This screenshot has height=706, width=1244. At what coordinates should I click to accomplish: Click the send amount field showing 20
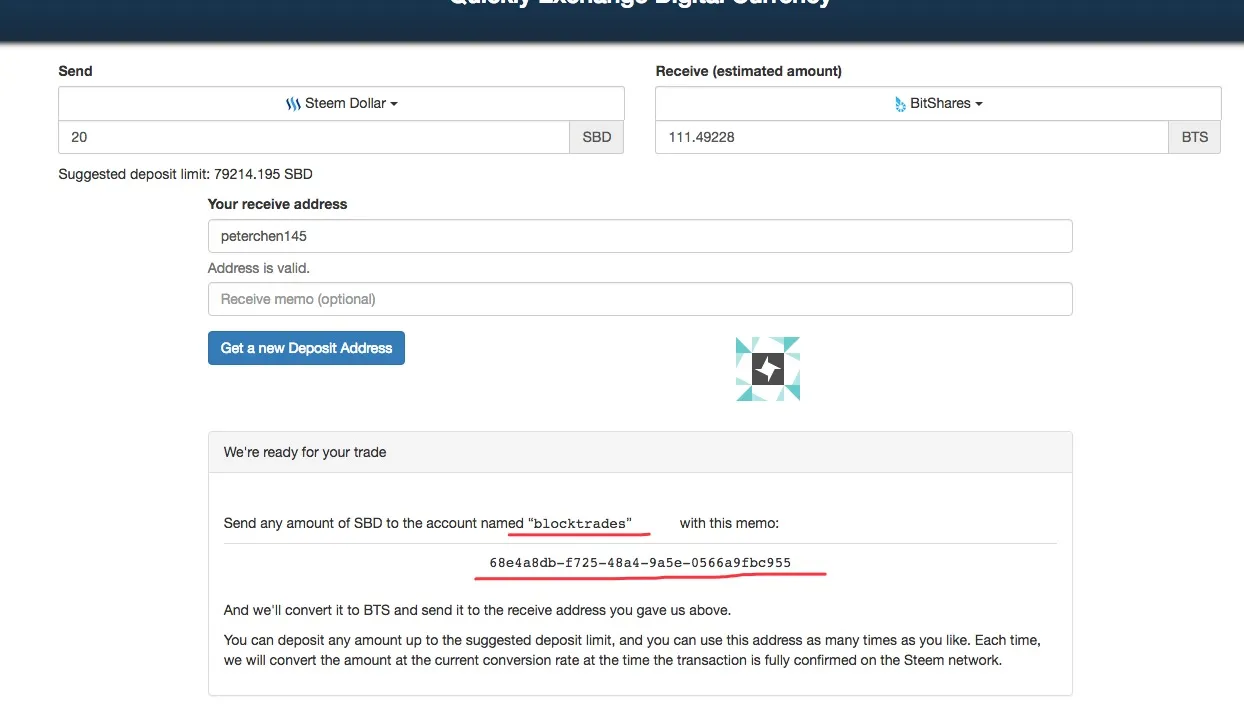point(314,137)
